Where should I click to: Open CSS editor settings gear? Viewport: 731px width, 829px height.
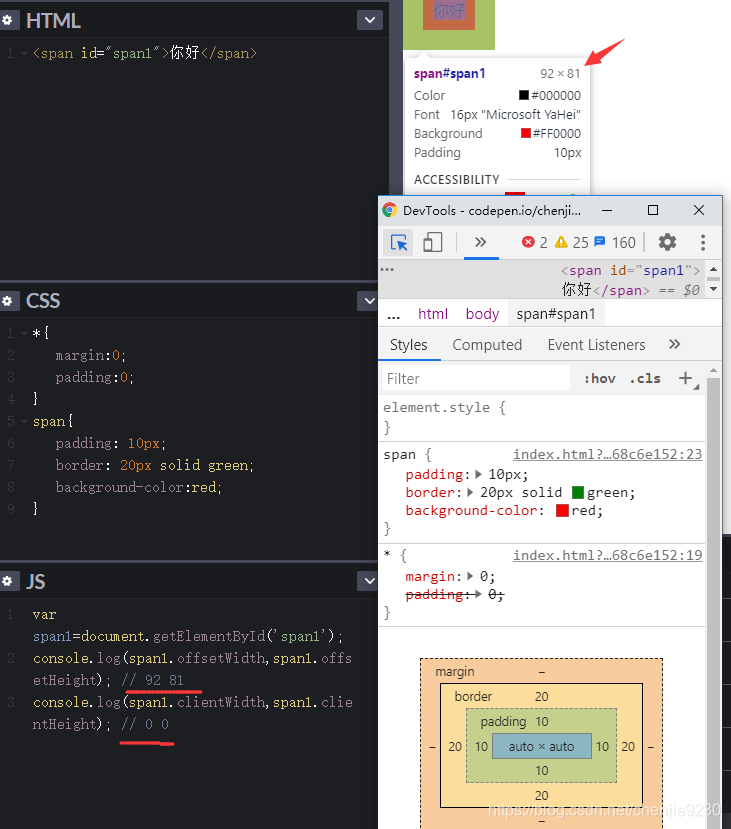point(7,301)
